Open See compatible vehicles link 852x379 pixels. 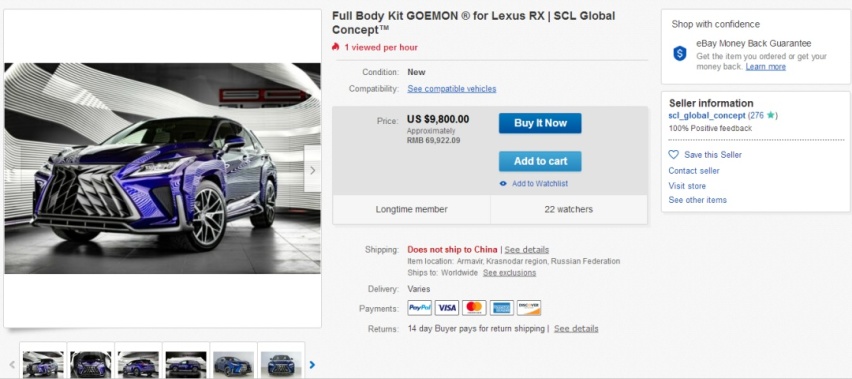coord(452,89)
